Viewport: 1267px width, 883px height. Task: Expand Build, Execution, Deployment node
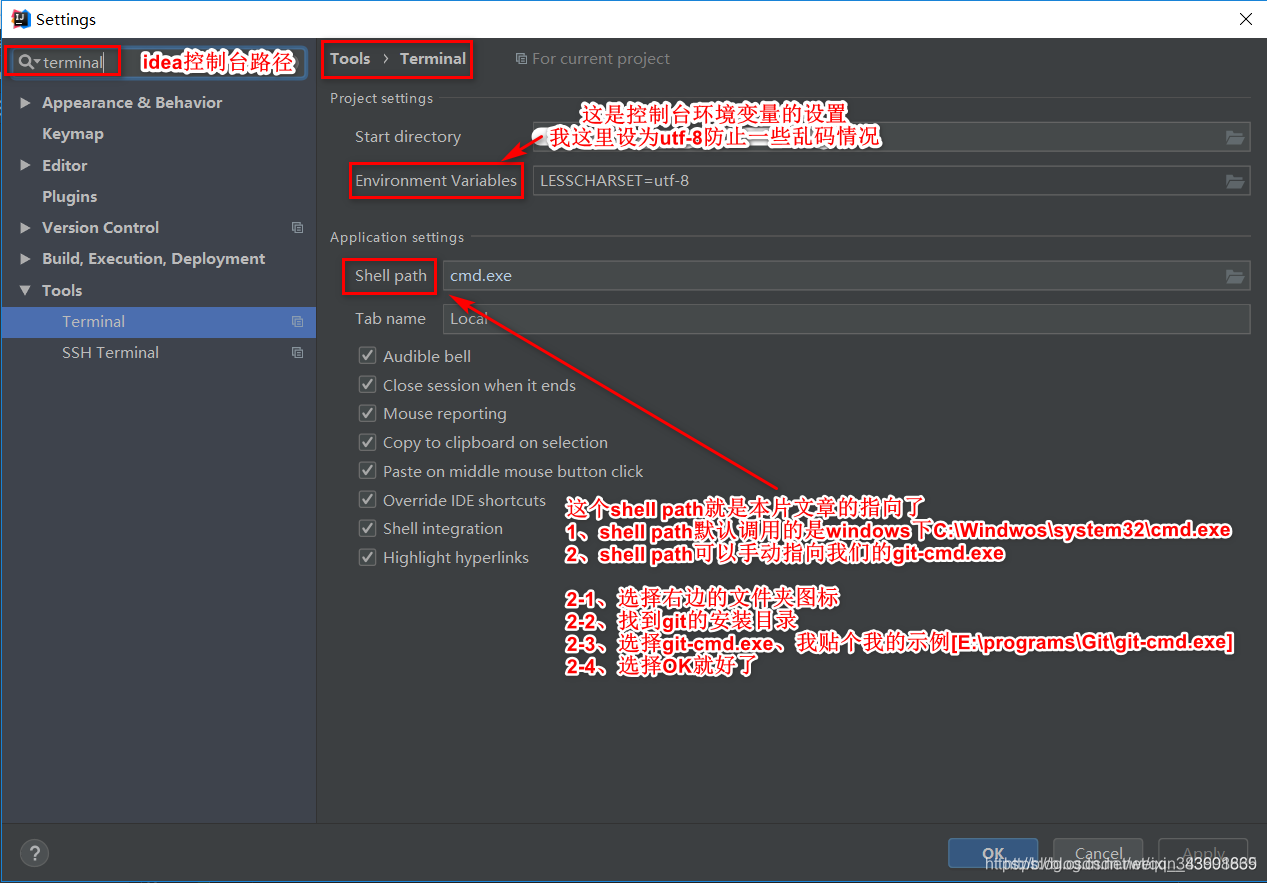pyautogui.click(x=25, y=259)
